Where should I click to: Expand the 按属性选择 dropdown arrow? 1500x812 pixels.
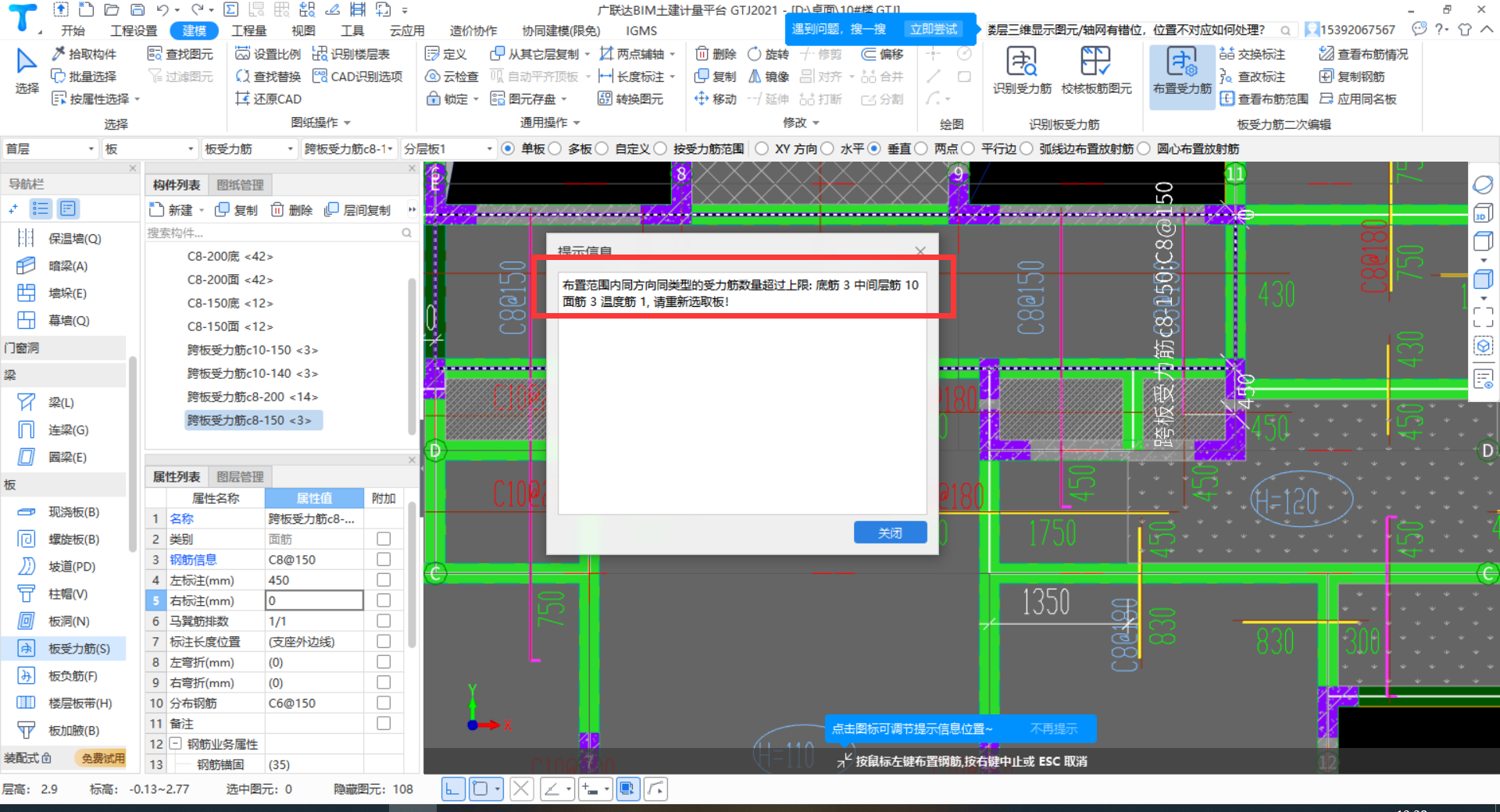(x=137, y=99)
